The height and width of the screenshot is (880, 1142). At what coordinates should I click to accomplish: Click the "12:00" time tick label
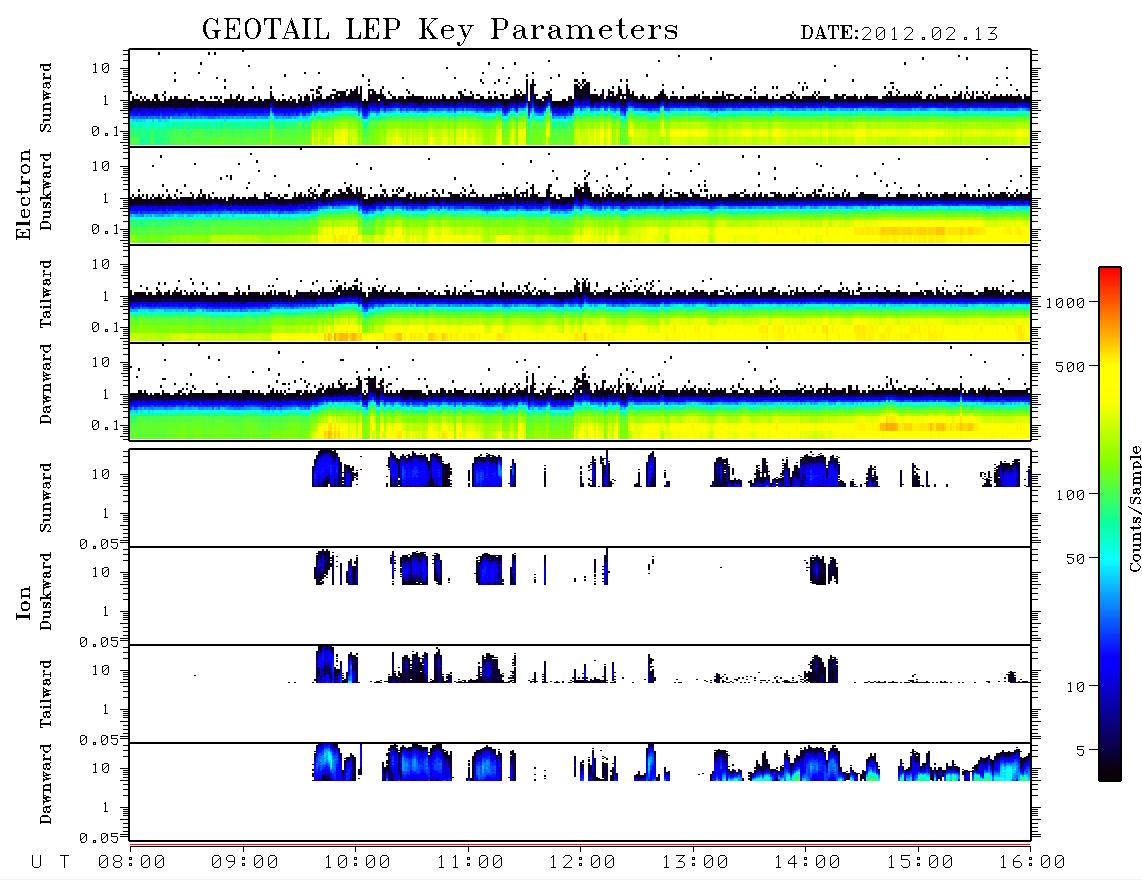coord(582,862)
